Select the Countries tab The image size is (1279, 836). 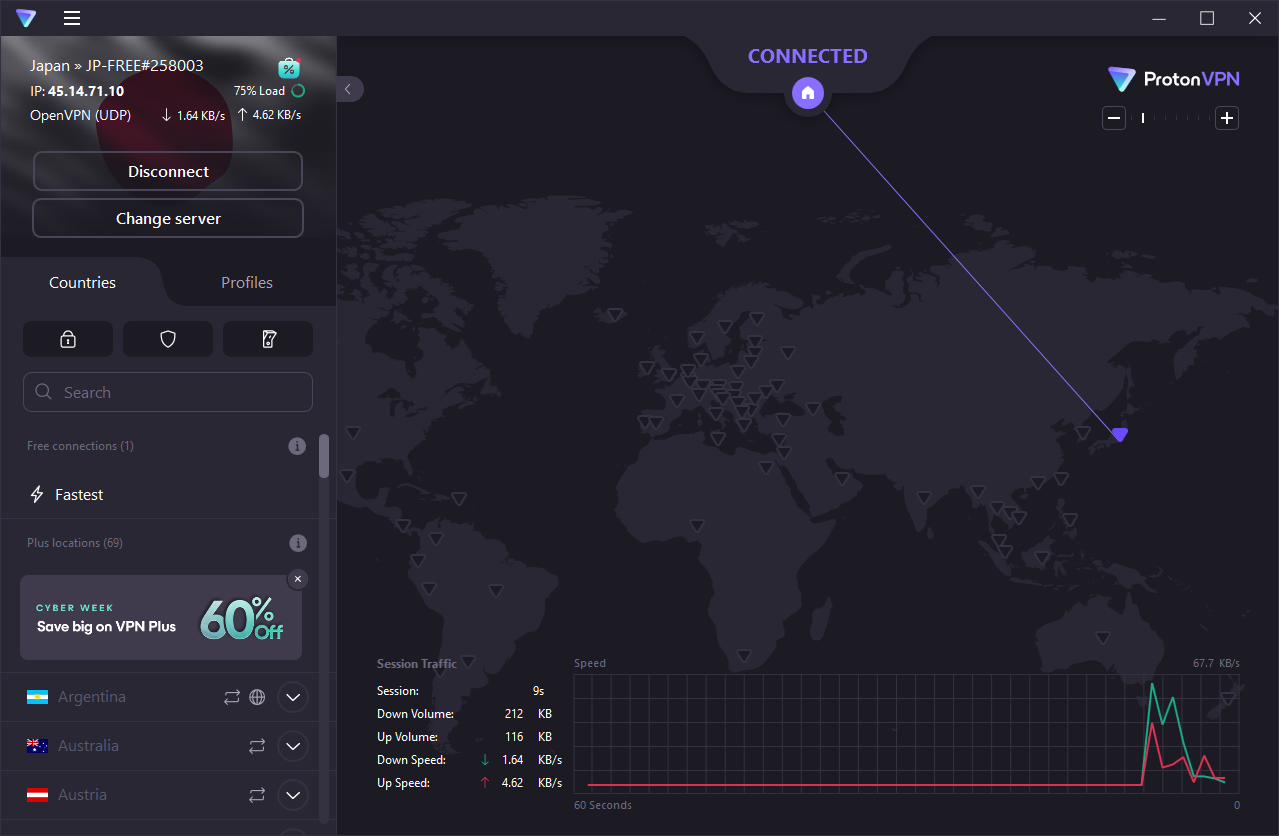82,283
